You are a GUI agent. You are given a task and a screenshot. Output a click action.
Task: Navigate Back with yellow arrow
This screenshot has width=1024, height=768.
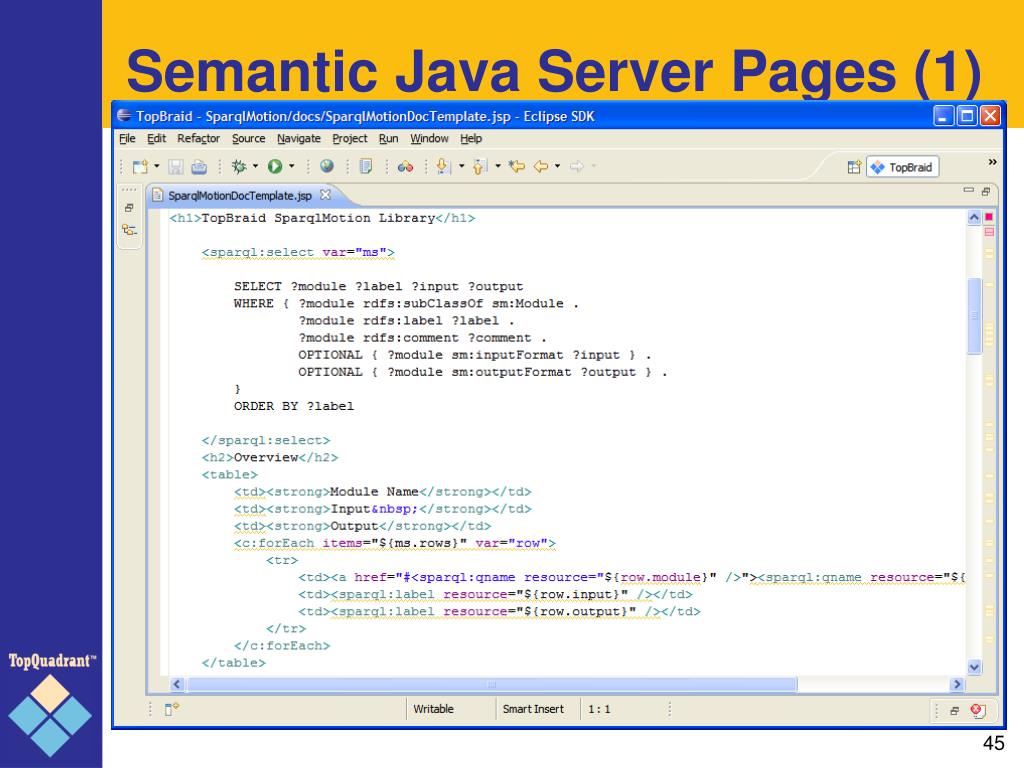[x=541, y=167]
